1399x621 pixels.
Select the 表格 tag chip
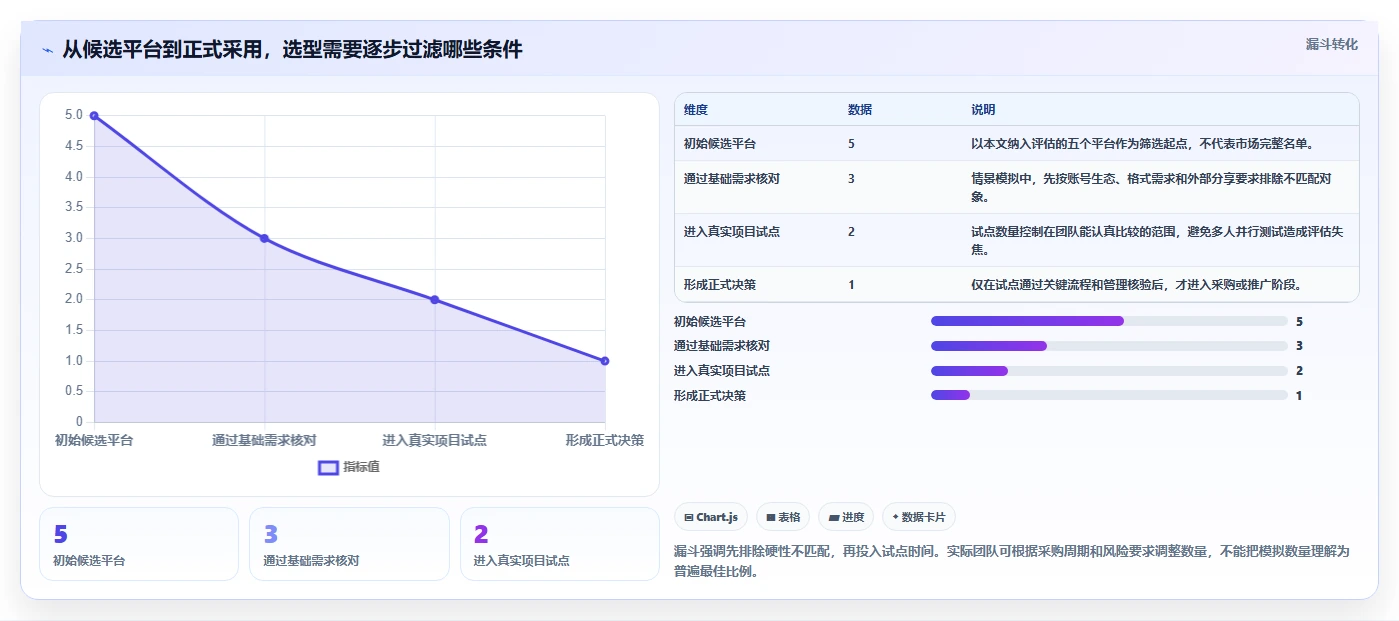(783, 517)
